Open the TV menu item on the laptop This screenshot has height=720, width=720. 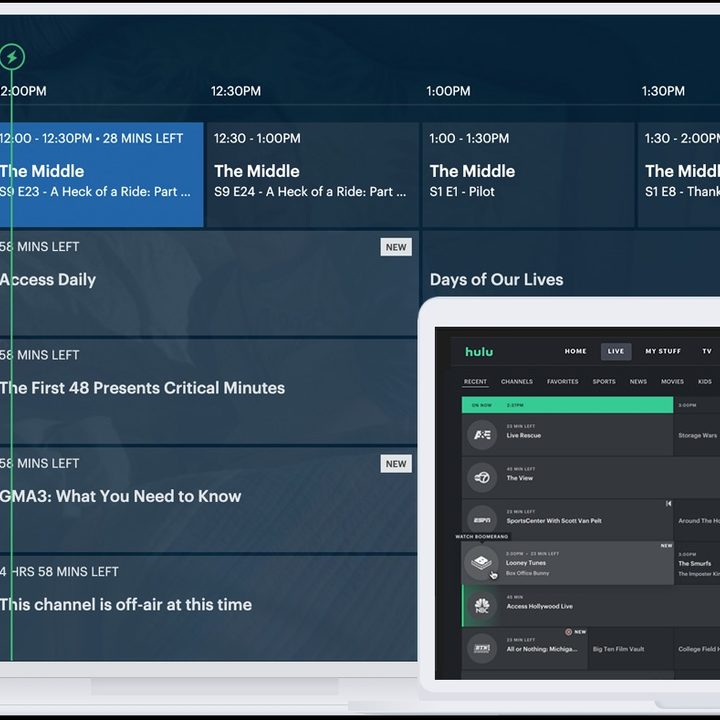click(707, 351)
